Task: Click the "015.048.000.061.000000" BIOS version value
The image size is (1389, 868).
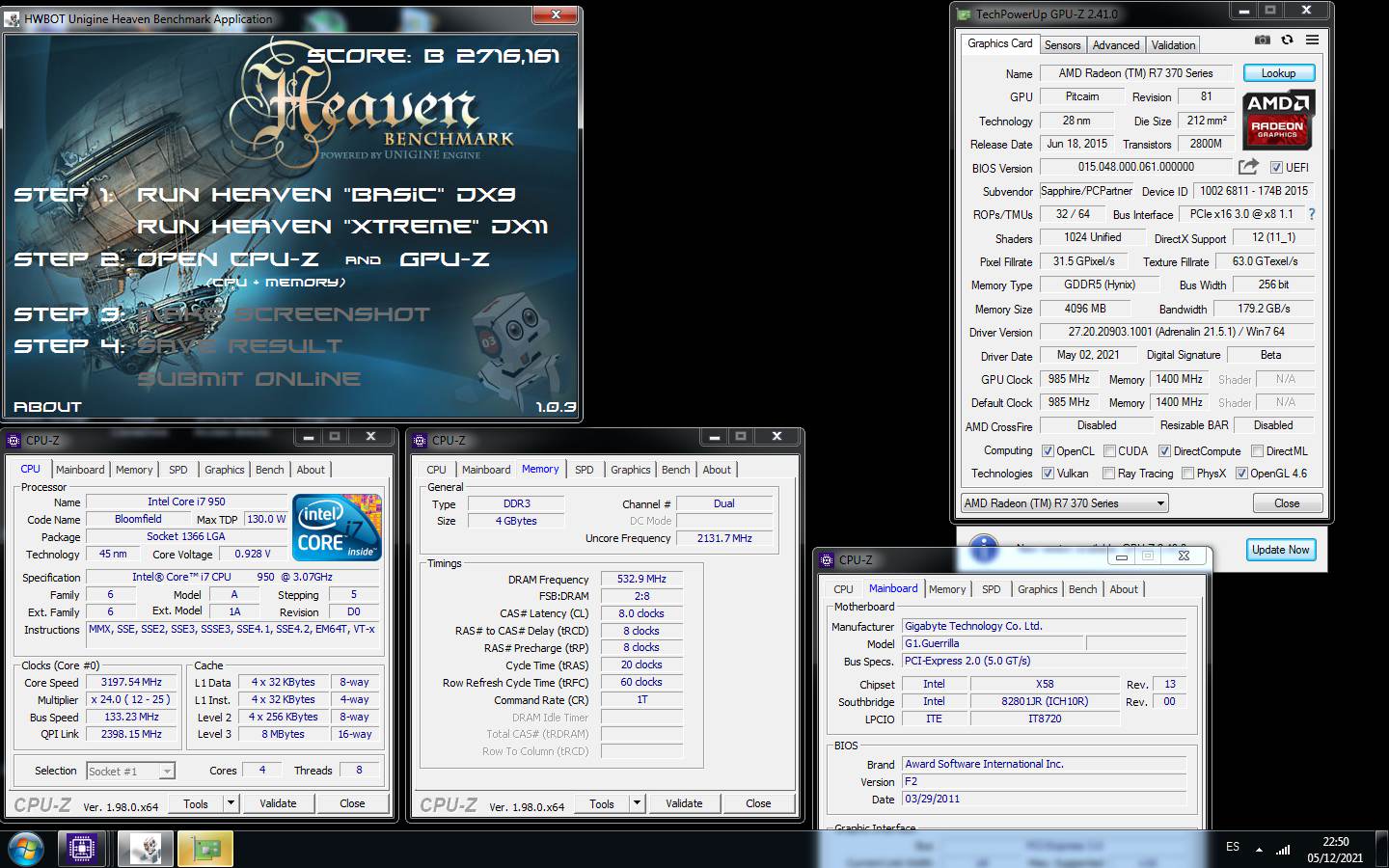Action: (x=1135, y=167)
